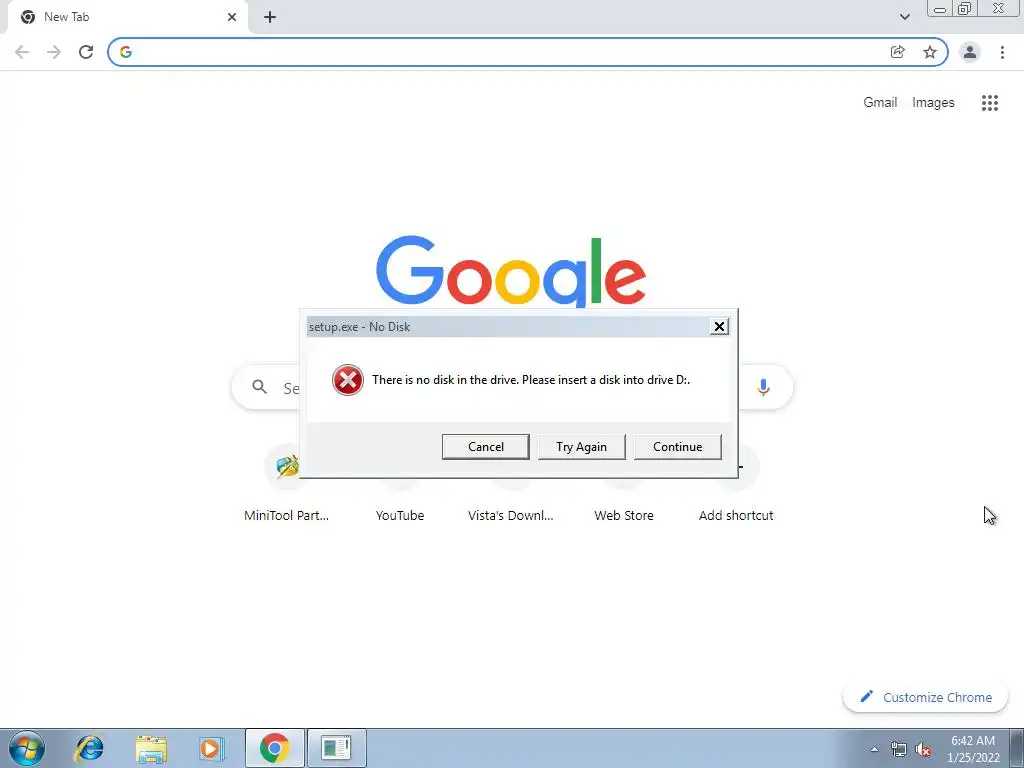The width and height of the screenshot is (1024, 768).
Task: Click the red error icon in the dialog
Action: click(x=347, y=380)
